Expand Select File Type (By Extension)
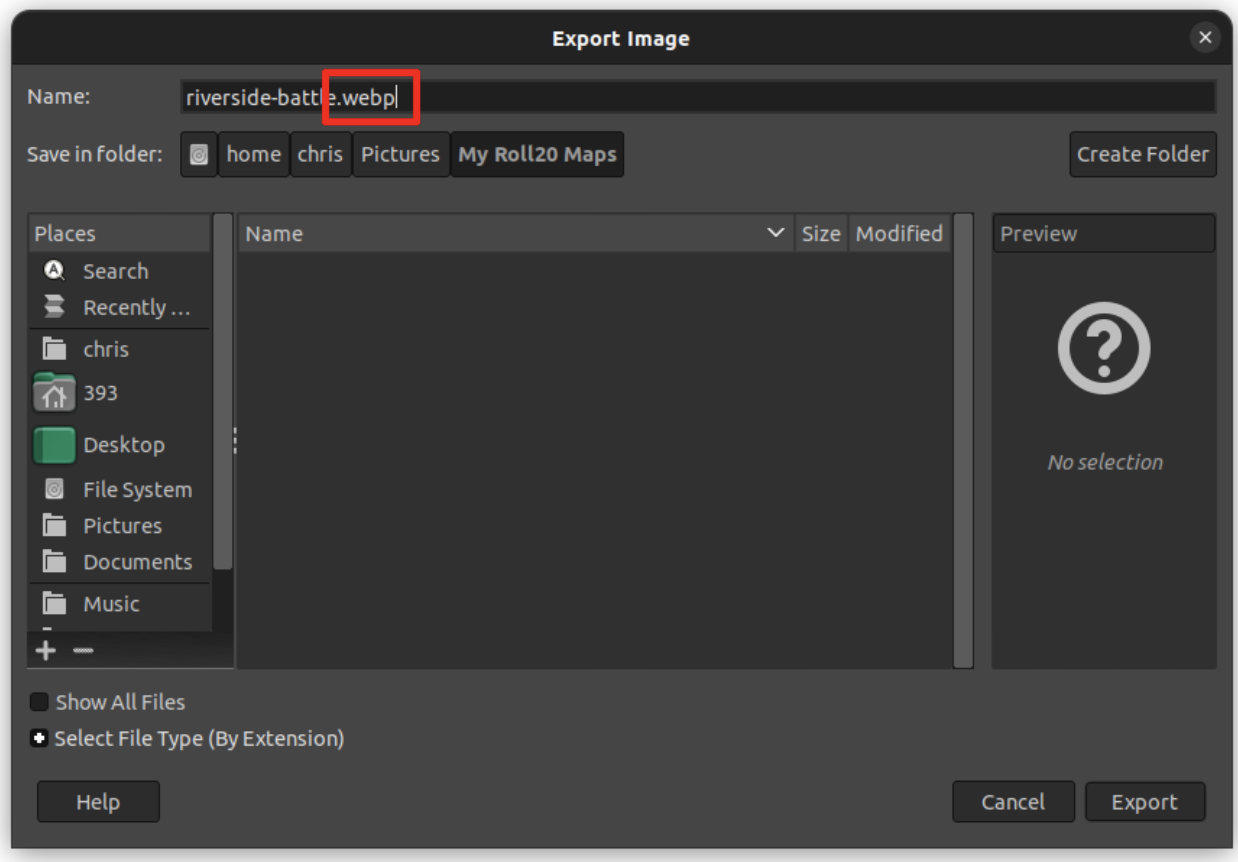Viewport: 1238px width, 862px height. [40, 739]
